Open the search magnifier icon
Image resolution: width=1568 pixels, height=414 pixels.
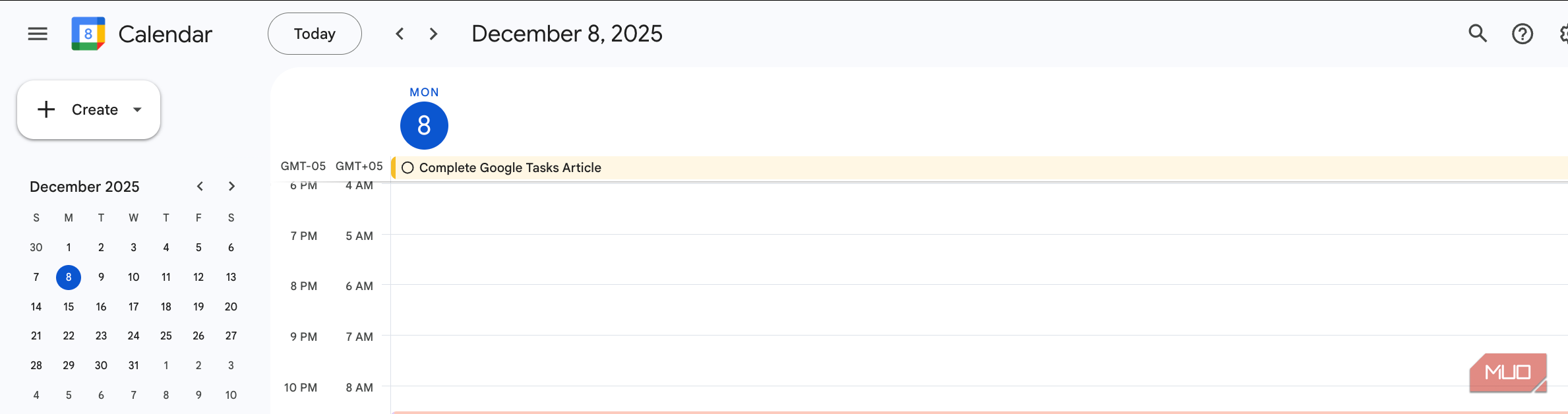1478,34
